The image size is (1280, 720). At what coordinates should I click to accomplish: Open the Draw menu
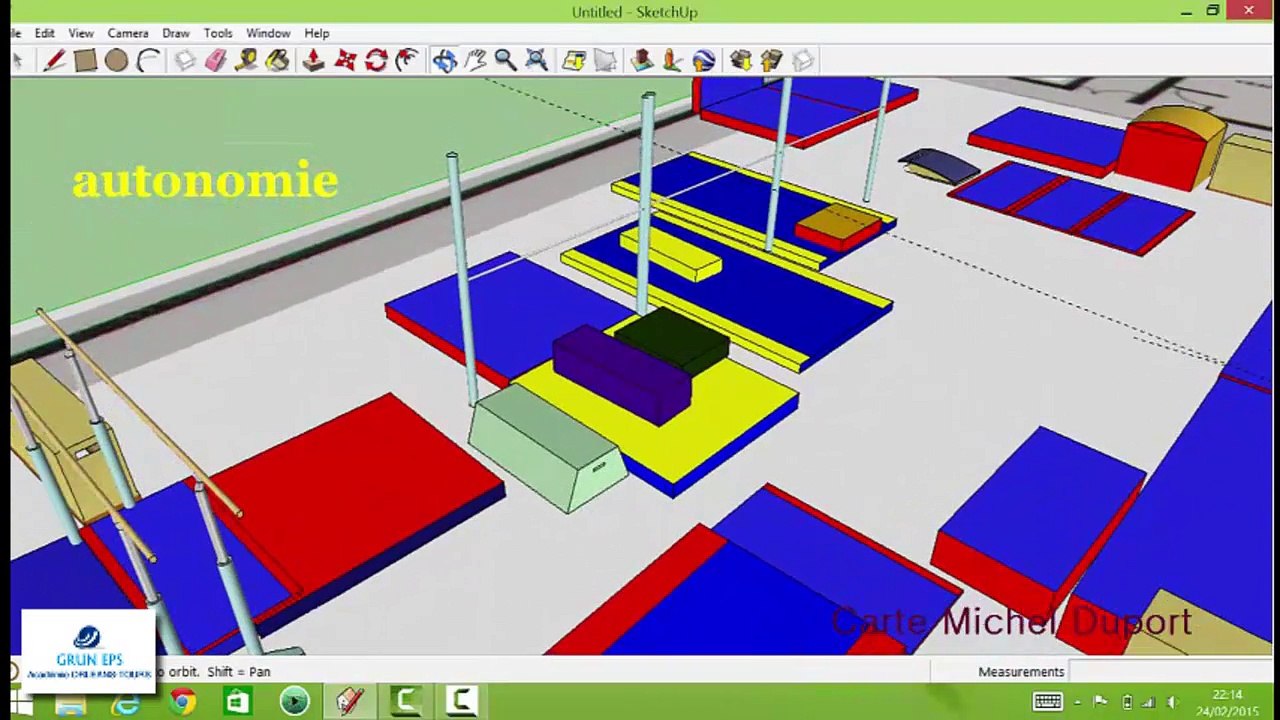click(176, 33)
